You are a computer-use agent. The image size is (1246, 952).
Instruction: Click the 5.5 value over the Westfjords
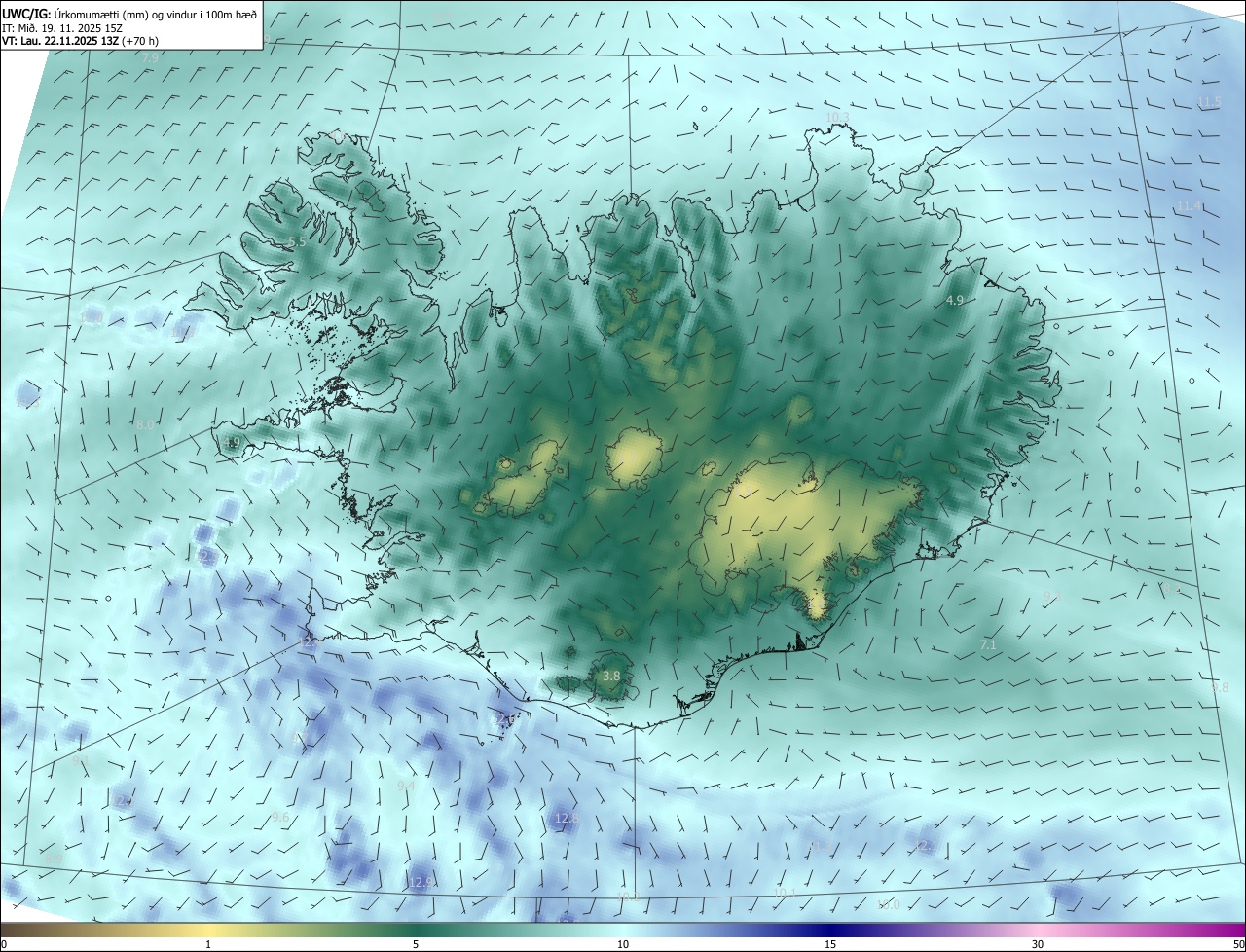pos(298,242)
